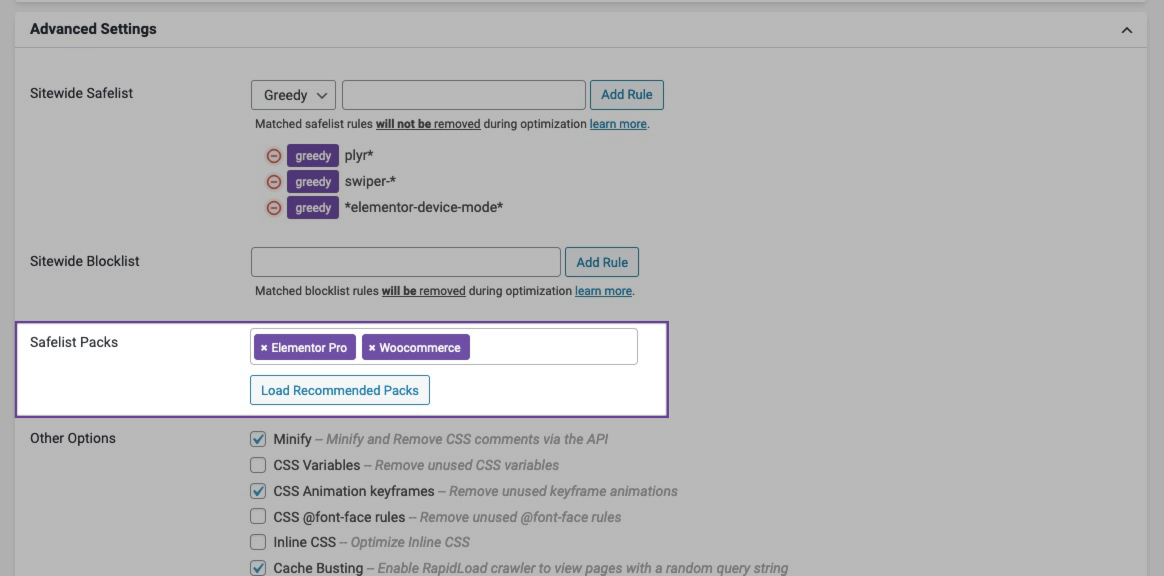Turn off Cache Busting checkbox
The width and height of the screenshot is (1164, 576).
[258, 568]
